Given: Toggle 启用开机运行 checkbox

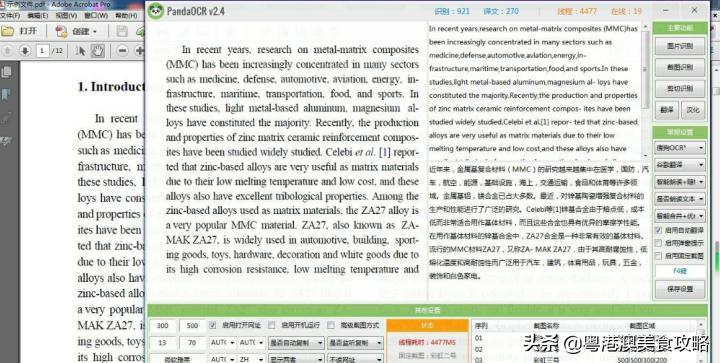Looking at the screenshot, I should [x=271, y=325].
